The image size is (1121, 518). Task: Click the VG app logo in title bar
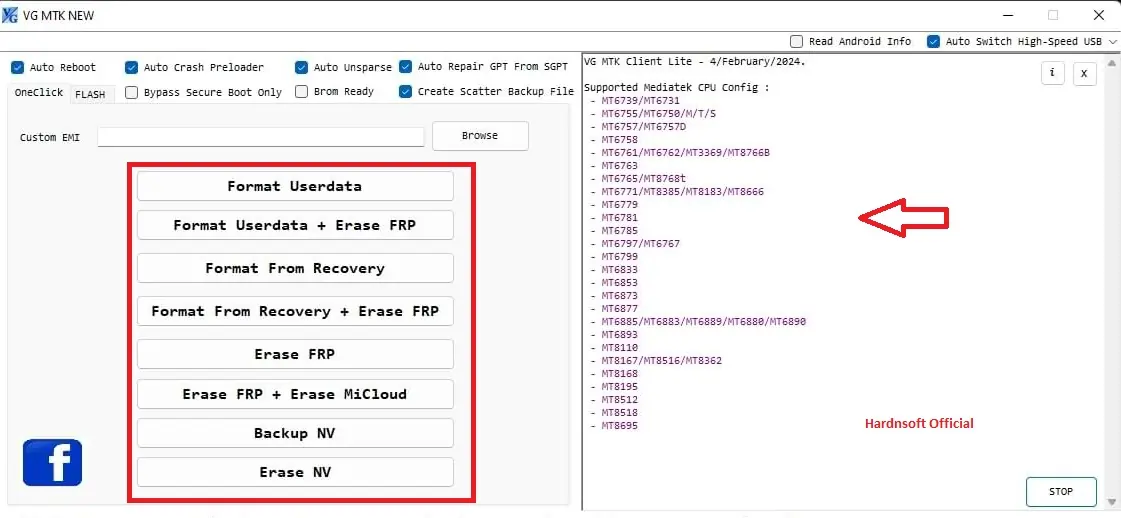10,15
